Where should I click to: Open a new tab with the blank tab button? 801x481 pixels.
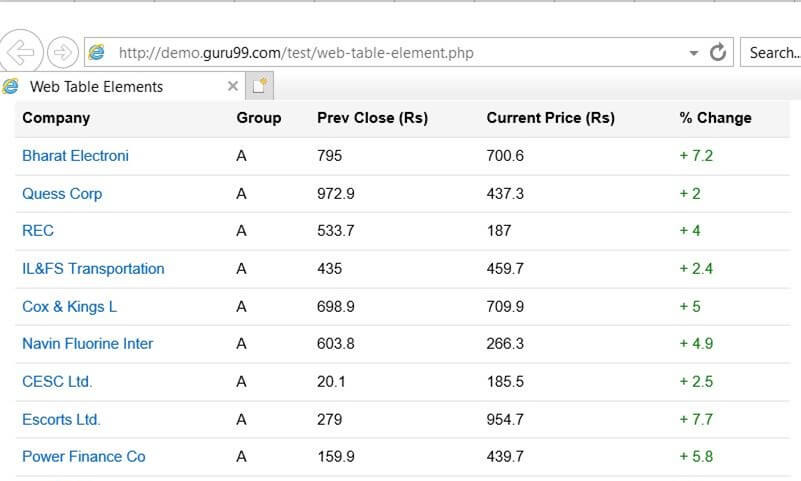point(260,87)
